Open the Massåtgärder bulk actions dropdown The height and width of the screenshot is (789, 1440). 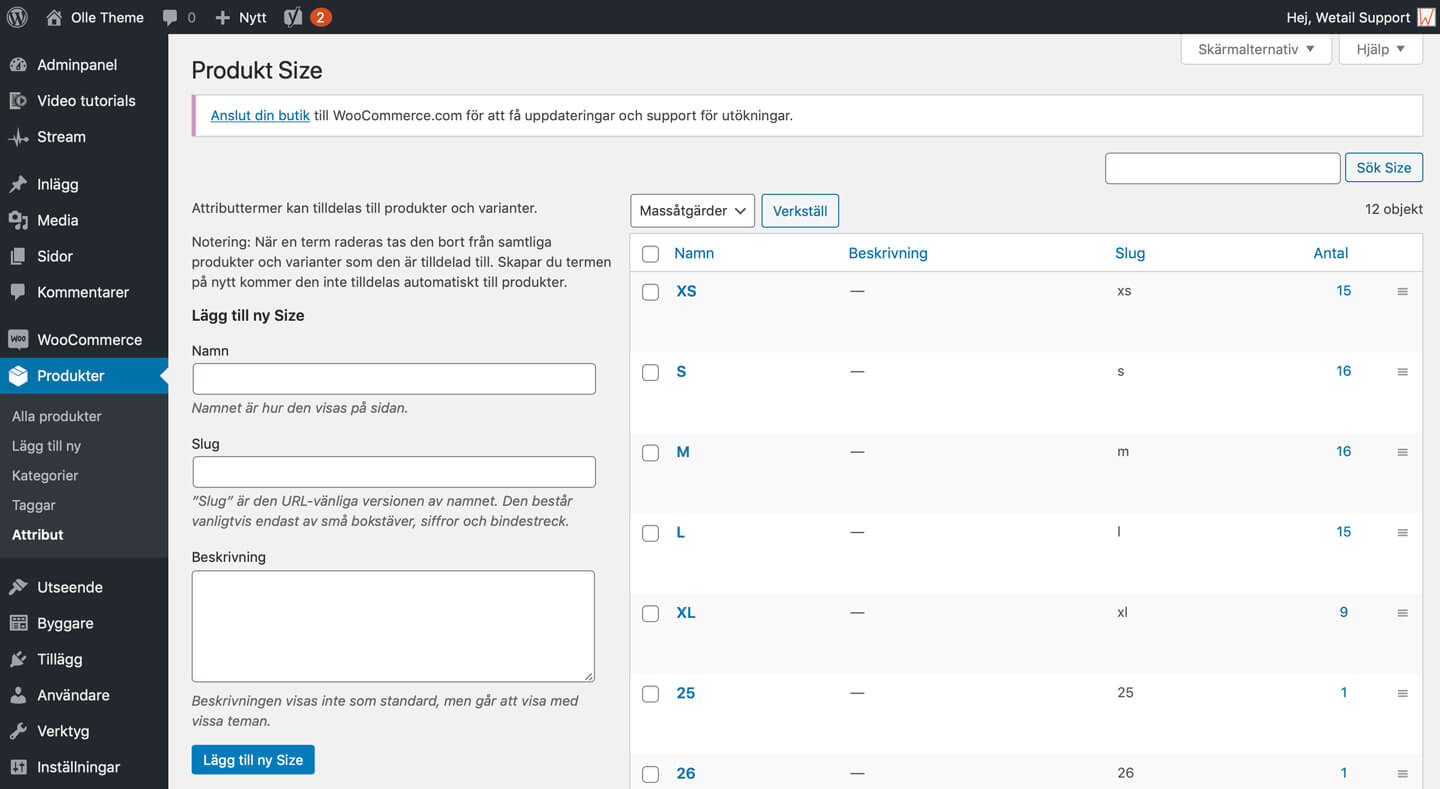click(693, 211)
